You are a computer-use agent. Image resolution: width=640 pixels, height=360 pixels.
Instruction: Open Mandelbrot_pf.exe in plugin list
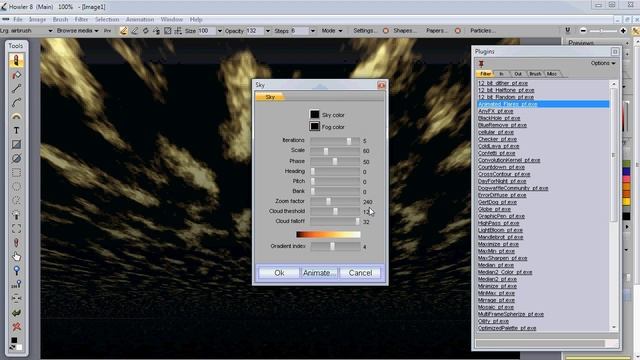point(500,237)
